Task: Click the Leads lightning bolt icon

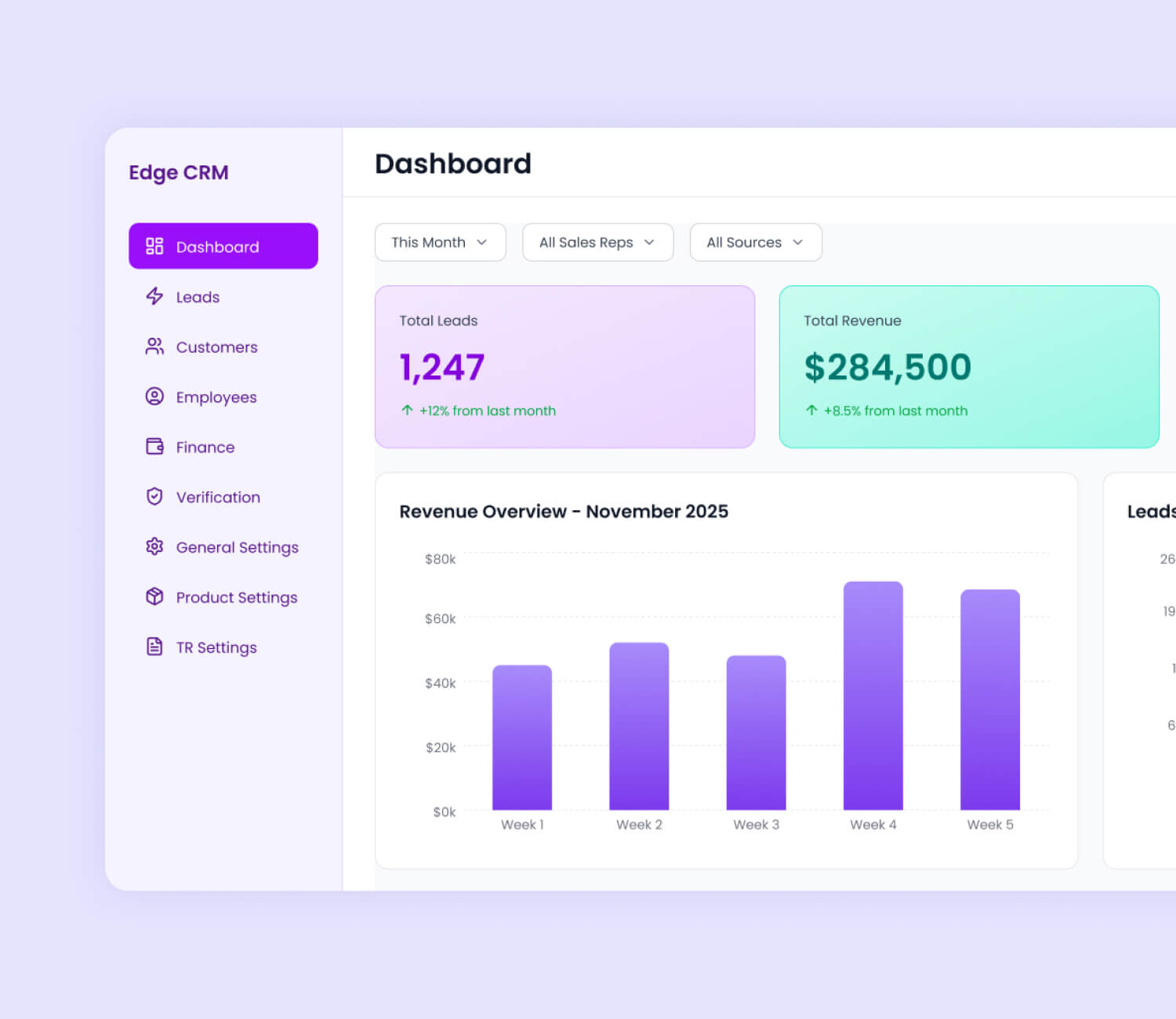Action: (154, 296)
